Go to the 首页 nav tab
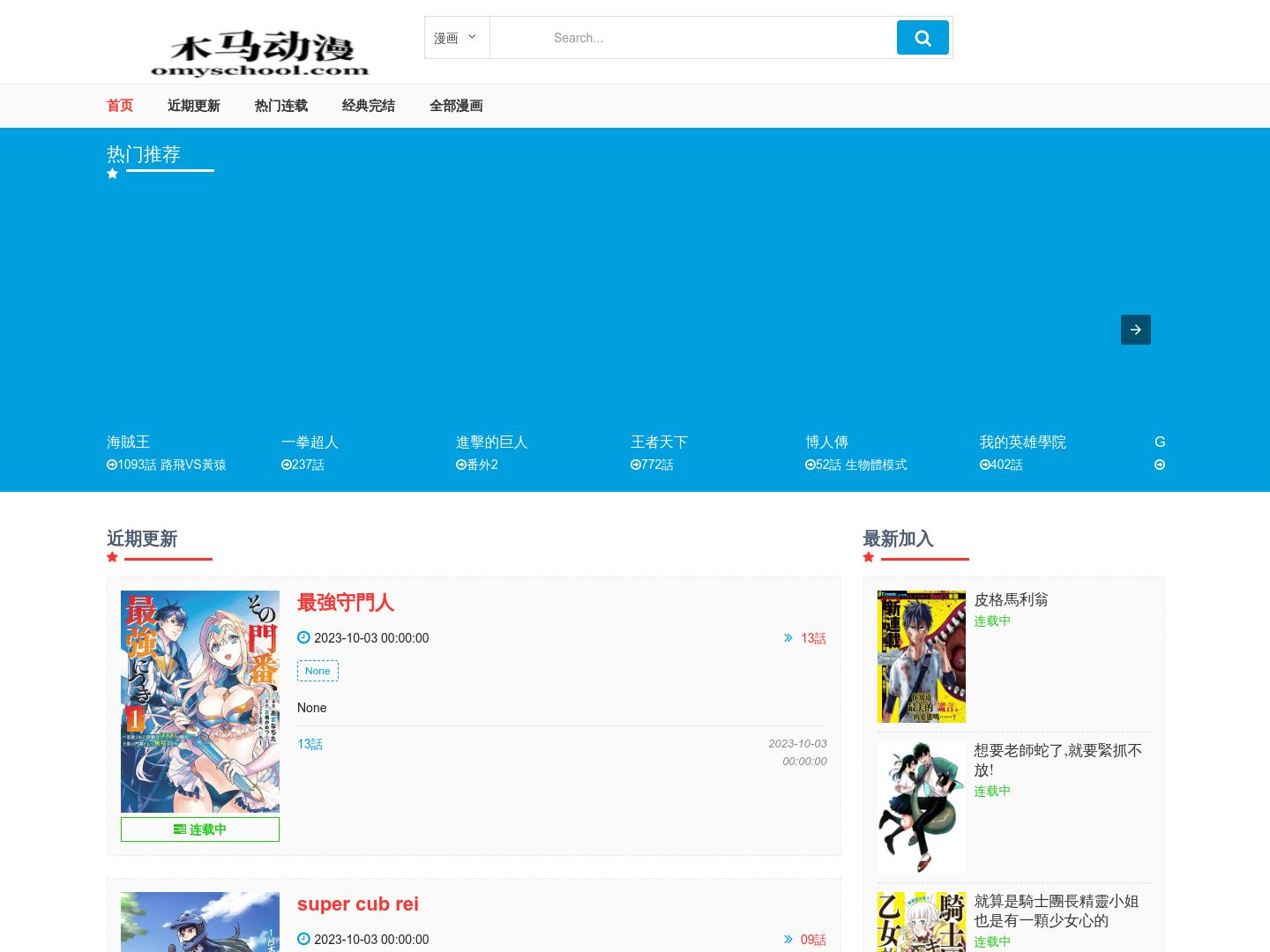The image size is (1270, 952). [120, 106]
